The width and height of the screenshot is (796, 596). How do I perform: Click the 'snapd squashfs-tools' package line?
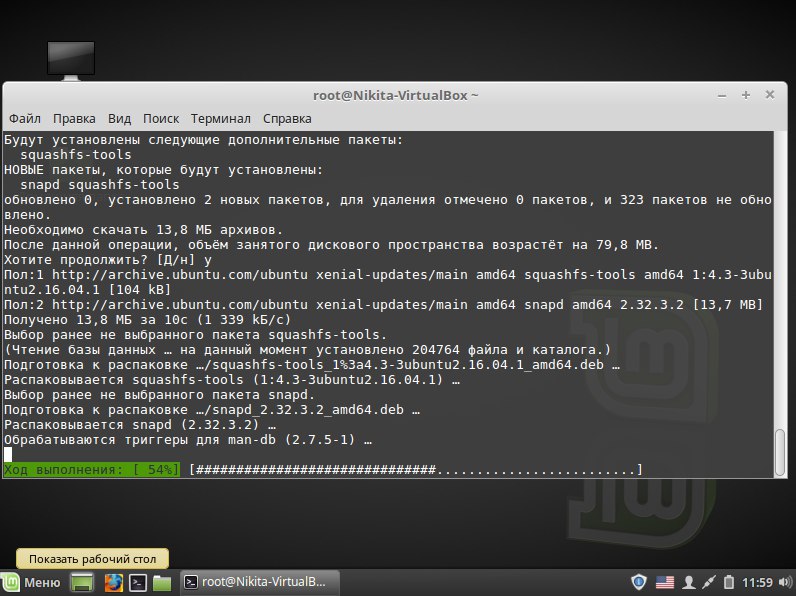coord(100,185)
